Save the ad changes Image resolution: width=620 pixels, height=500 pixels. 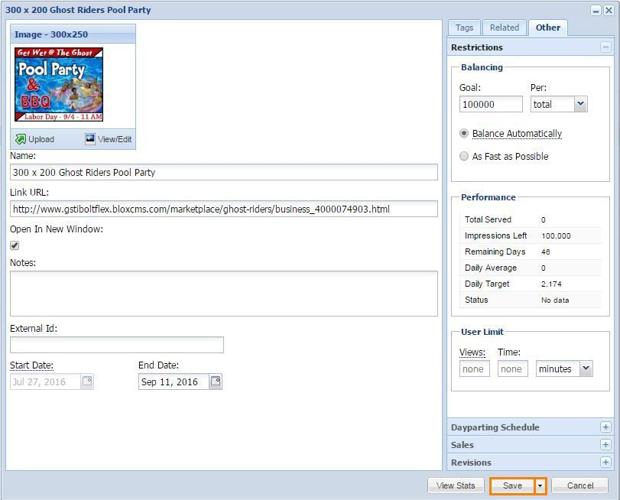512,485
